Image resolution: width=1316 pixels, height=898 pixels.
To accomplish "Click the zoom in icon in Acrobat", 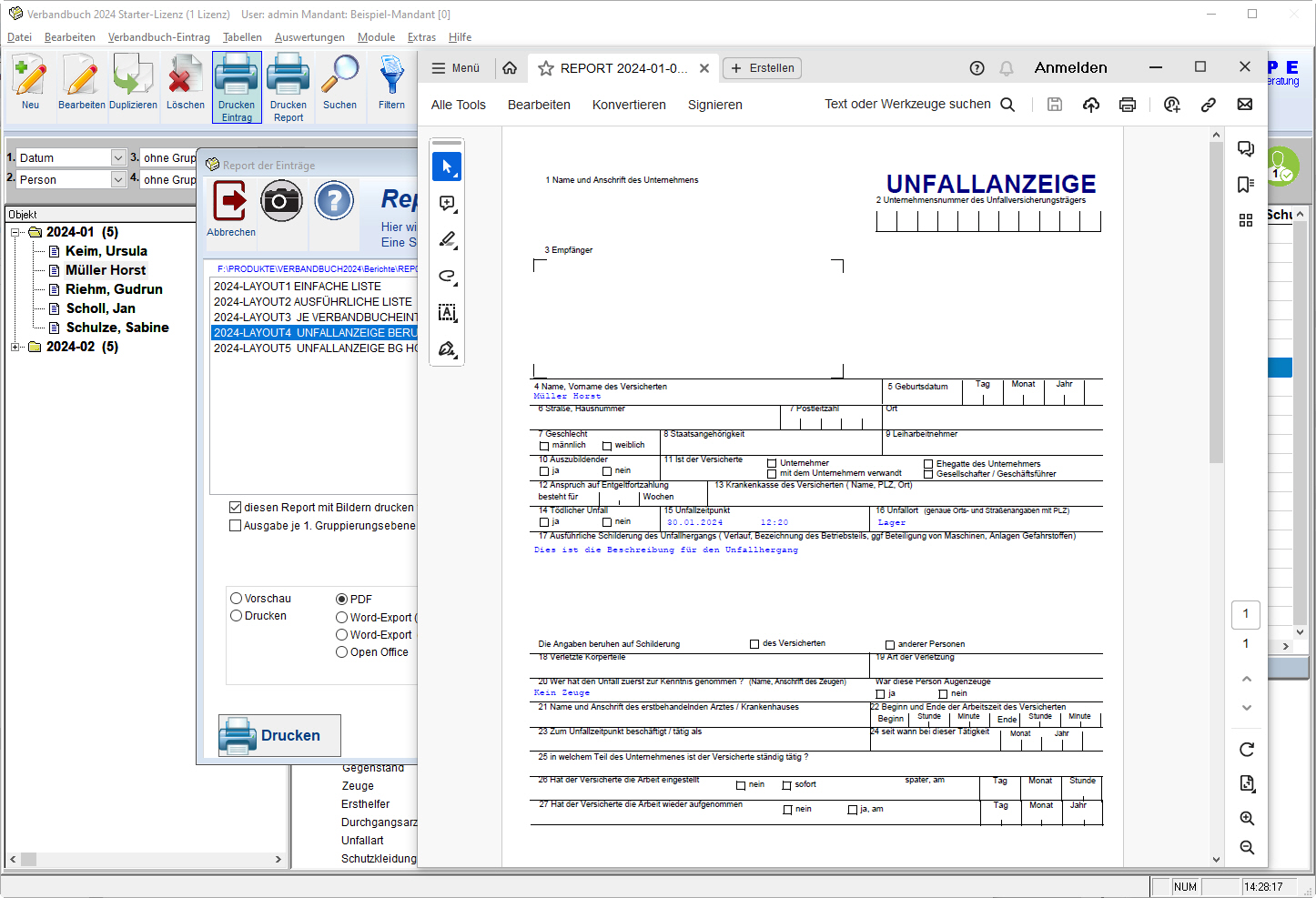I will 1247,819.
